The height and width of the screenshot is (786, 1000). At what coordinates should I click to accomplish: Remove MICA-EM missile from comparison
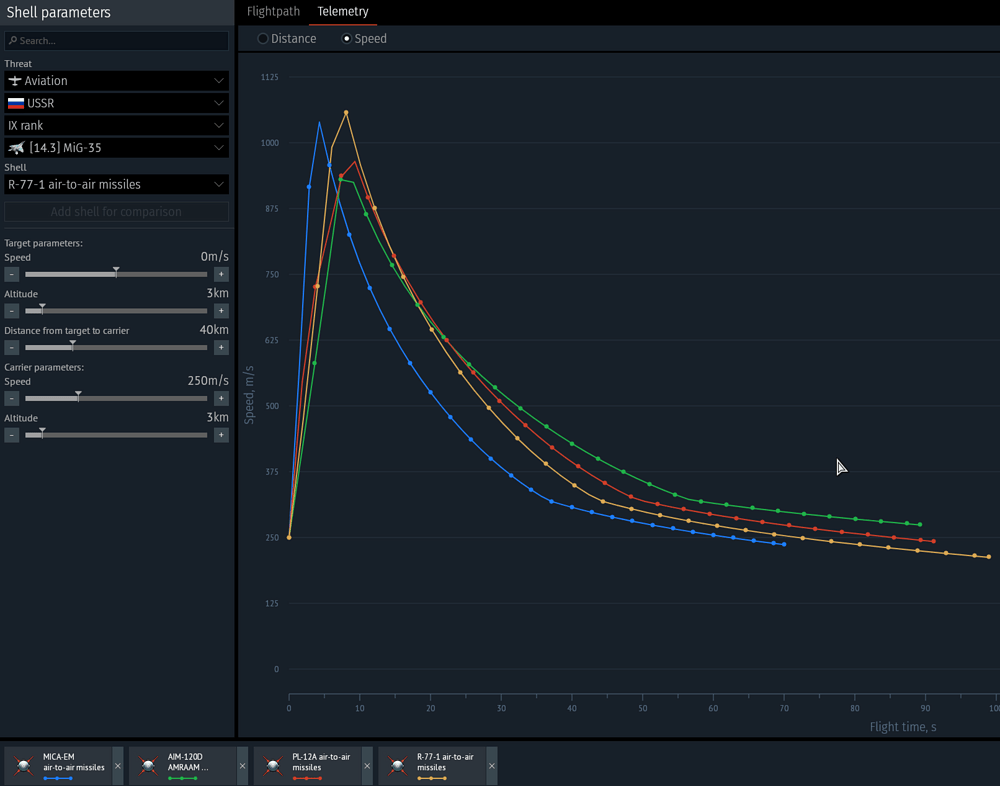tap(117, 766)
